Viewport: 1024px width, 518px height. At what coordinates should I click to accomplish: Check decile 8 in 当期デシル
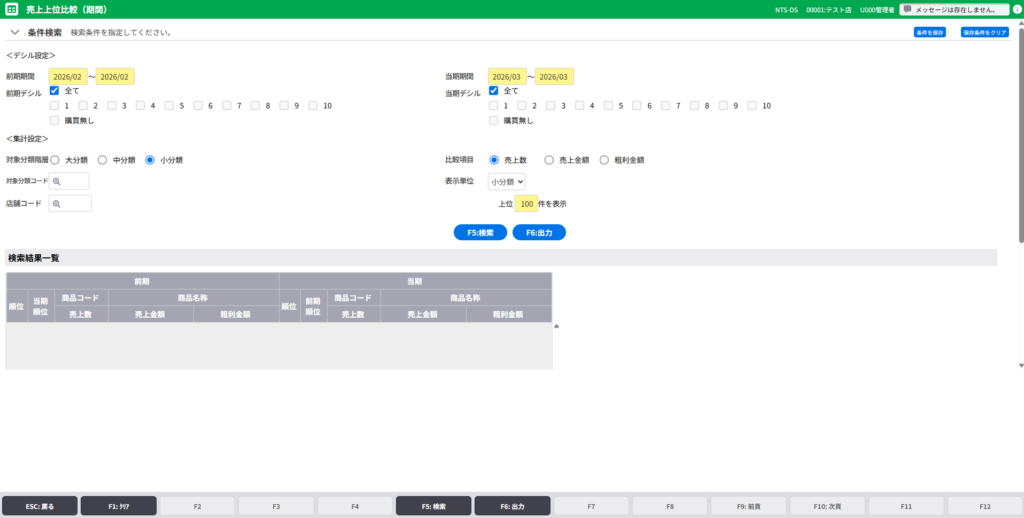click(x=694, y=105)
